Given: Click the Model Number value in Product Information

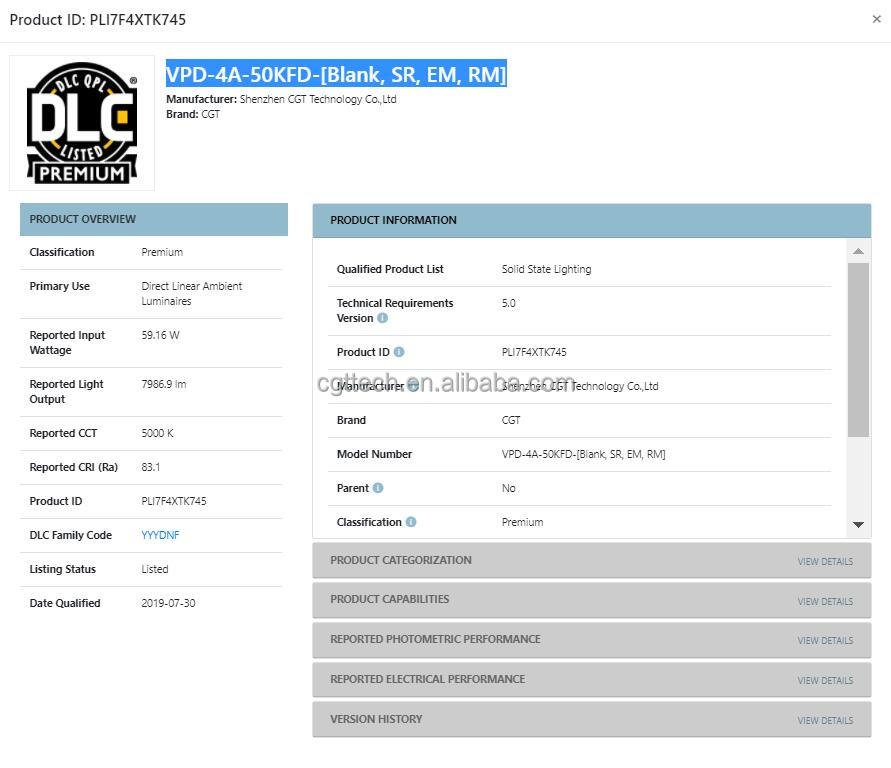Looking at the screenshot, I should [583, 454].
